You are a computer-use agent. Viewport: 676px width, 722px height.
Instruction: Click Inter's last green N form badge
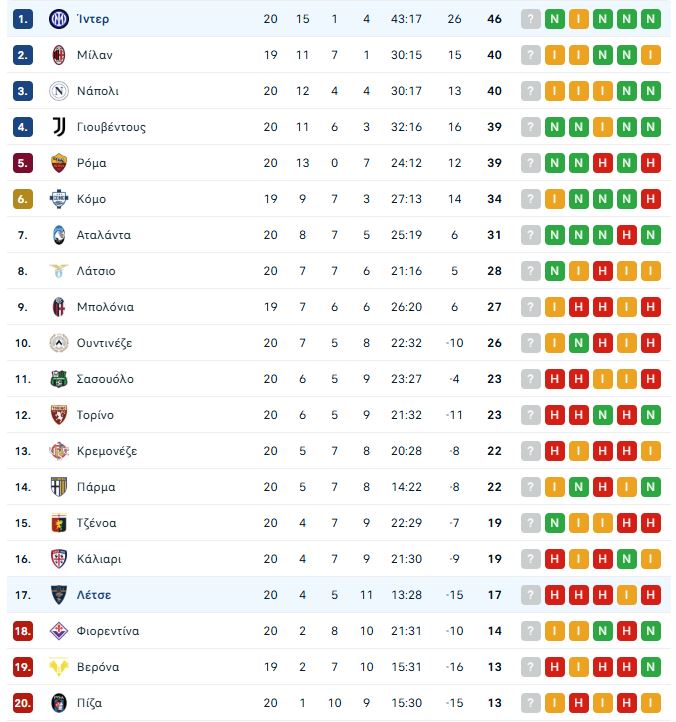[651, 19]
